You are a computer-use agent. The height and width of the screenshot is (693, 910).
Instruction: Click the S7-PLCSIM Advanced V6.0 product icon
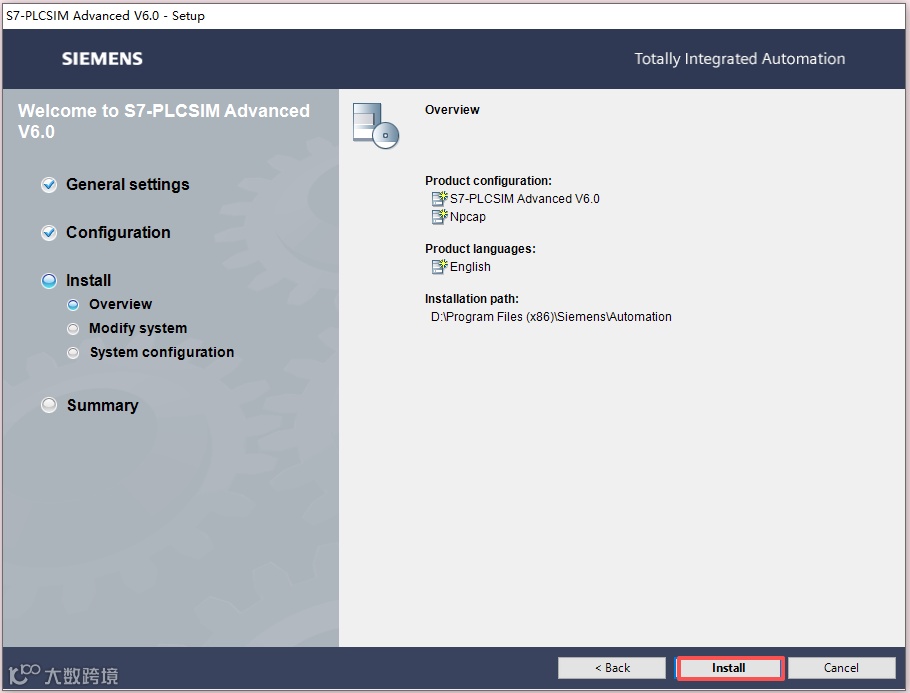[439, 198]
